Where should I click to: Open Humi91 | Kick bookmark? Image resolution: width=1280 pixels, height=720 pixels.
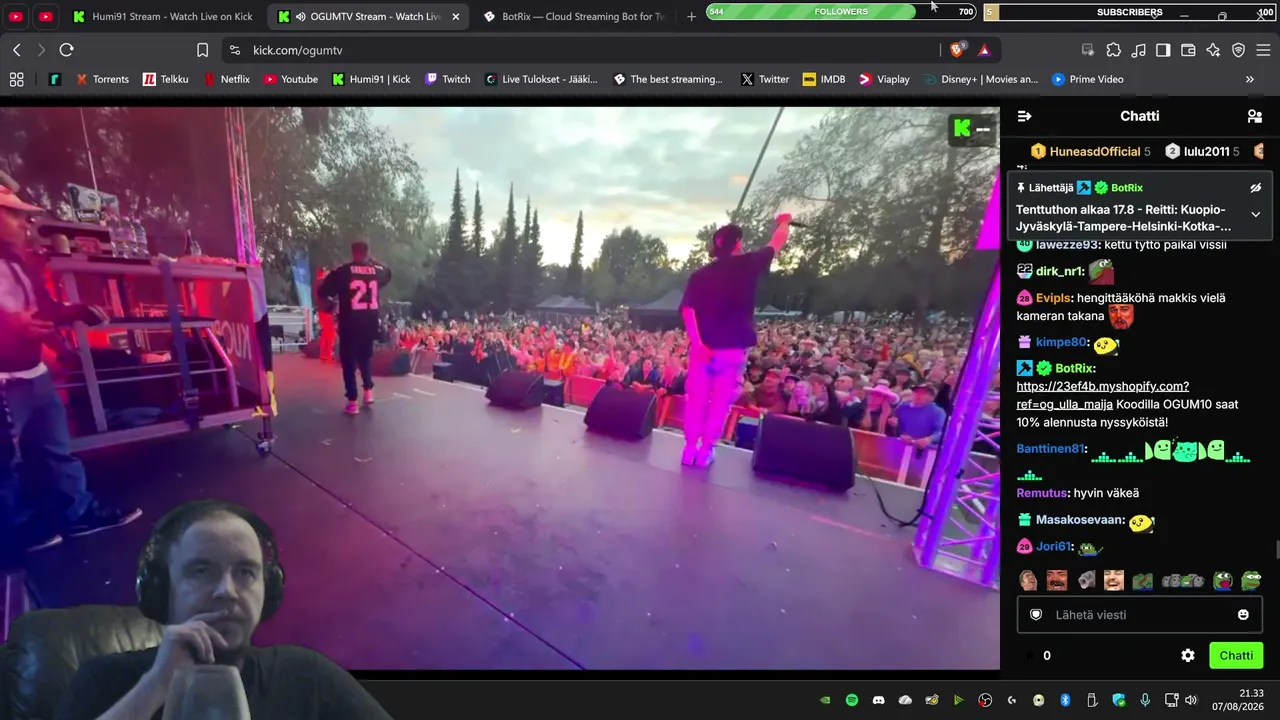click(371, 79)
